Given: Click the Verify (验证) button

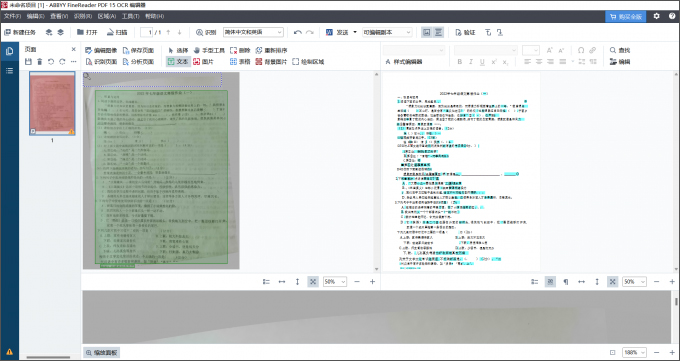Looking at the screenshot, I should pyautogui.click(x=465, y=33).
